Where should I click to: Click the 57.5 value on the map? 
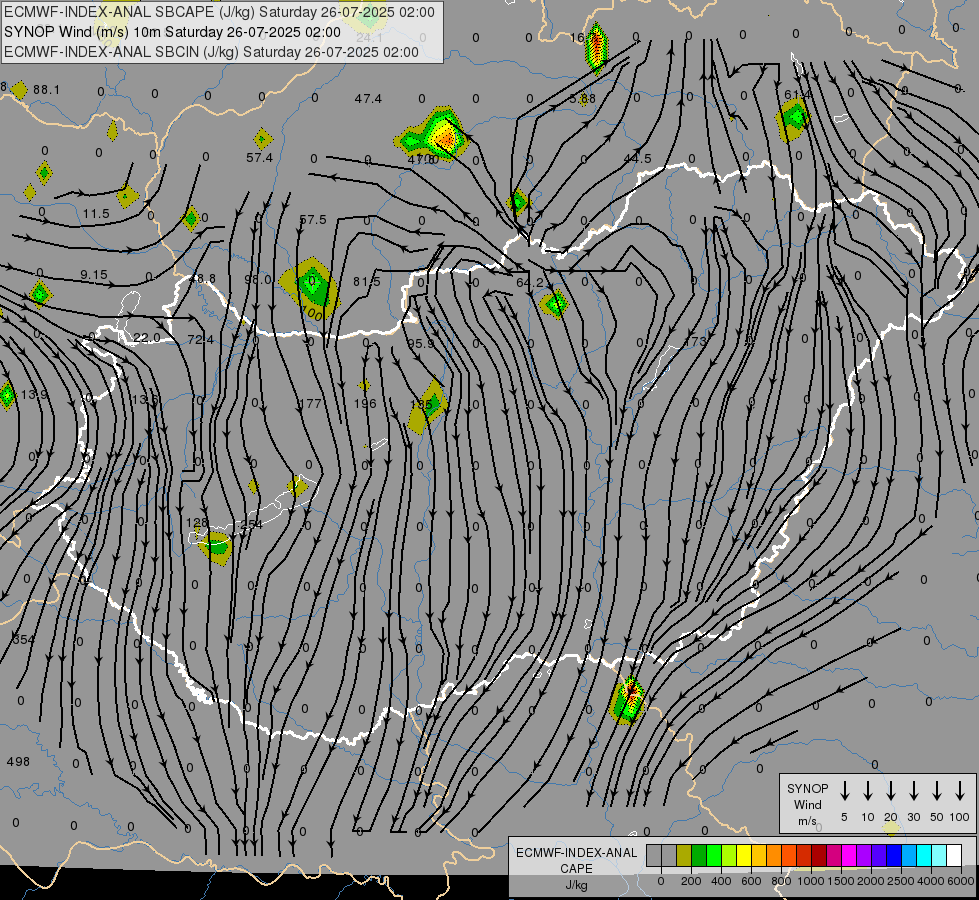(313, 220)
